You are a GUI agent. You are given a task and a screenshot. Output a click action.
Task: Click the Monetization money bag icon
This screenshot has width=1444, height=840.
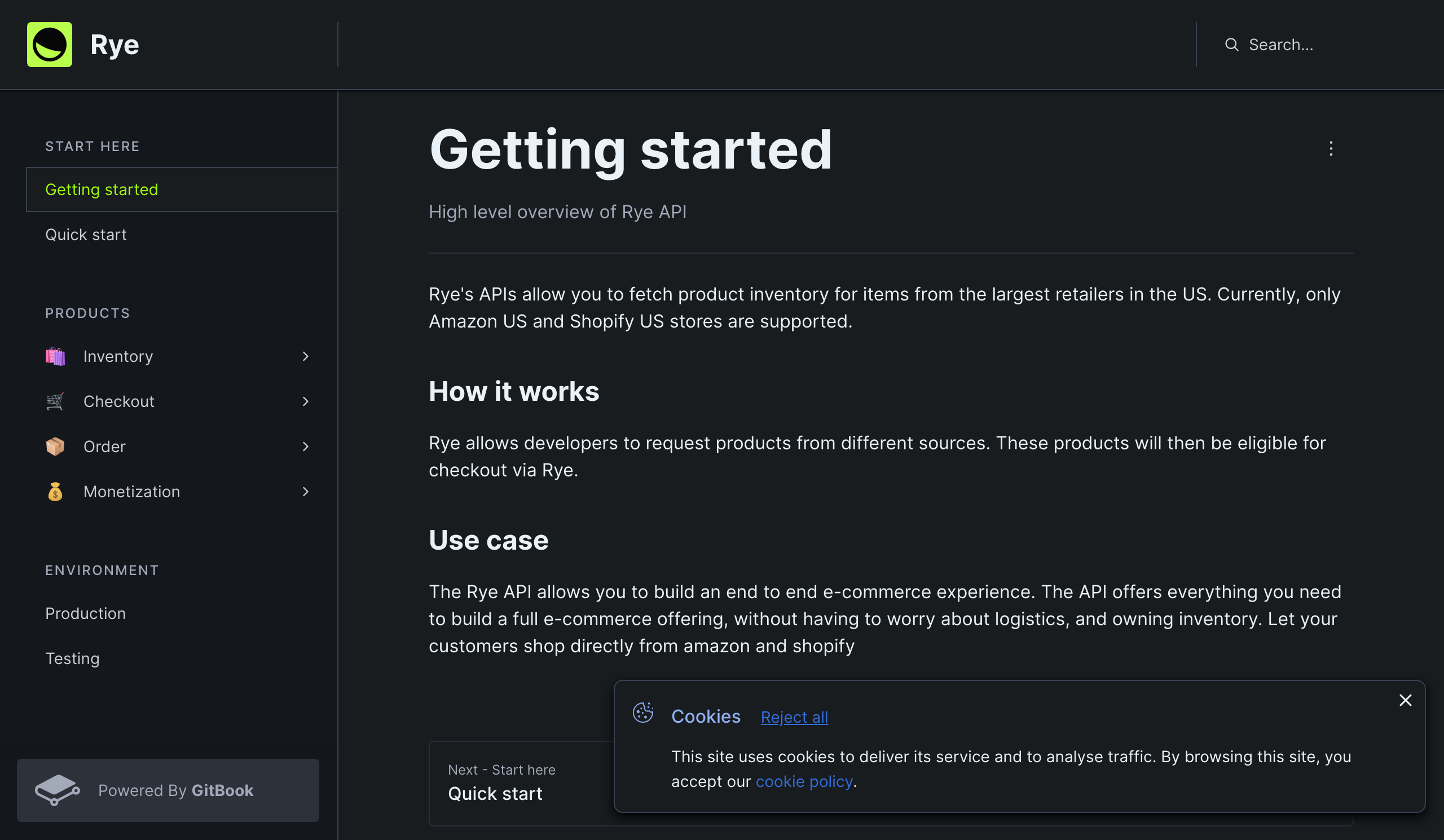pos(55,492)
